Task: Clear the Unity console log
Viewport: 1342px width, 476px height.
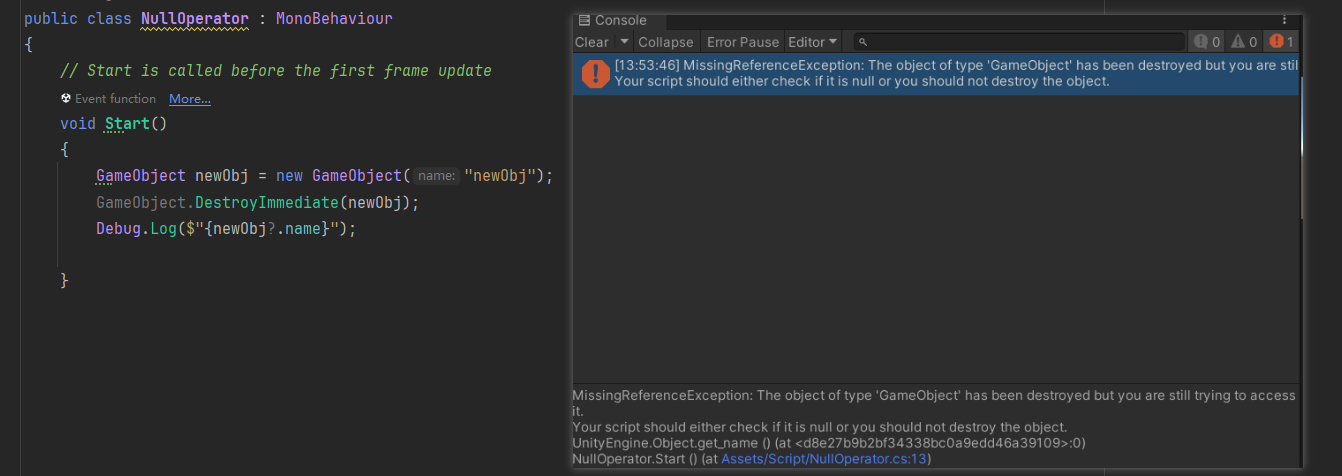Action: 592,42
